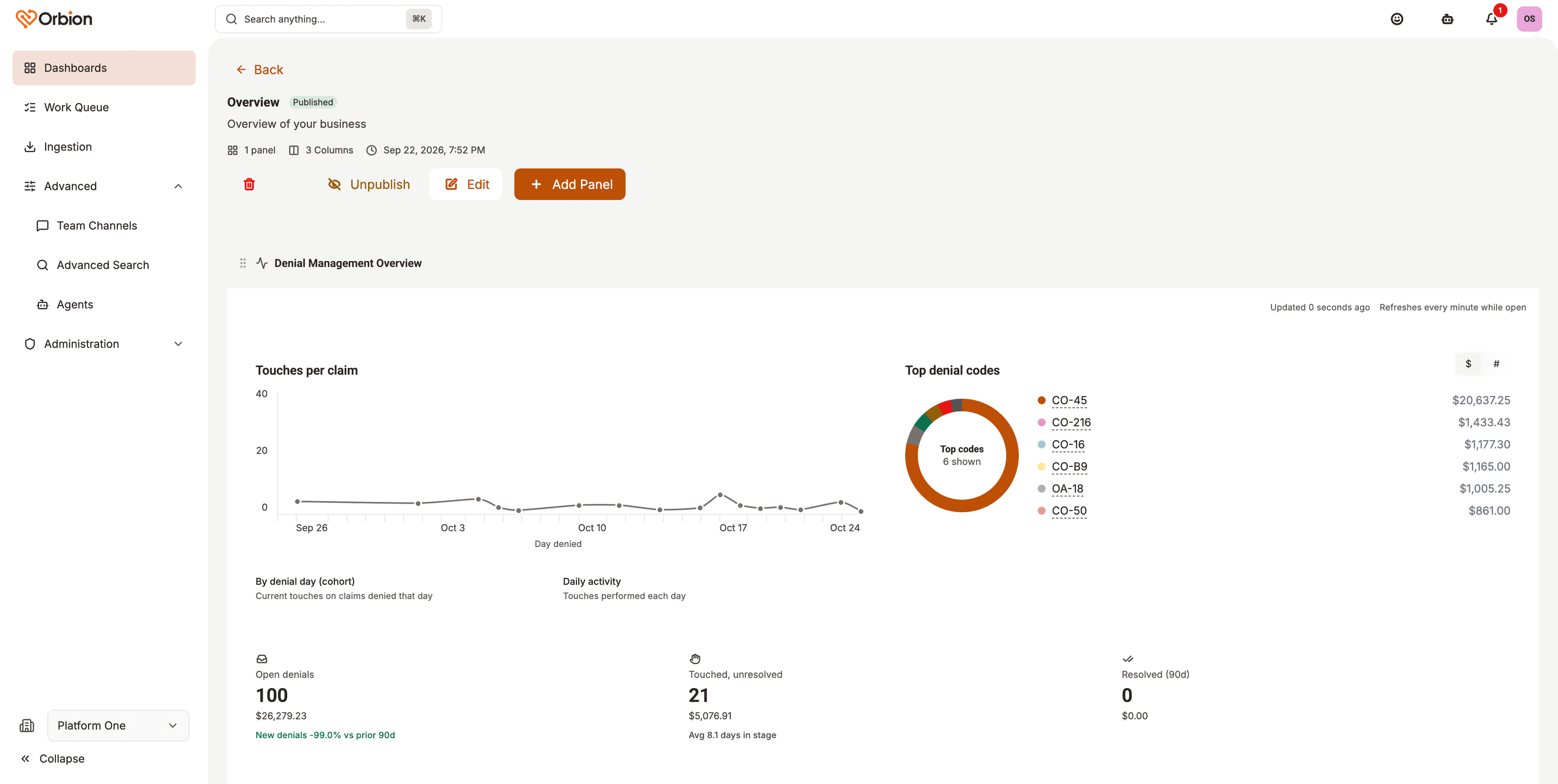Image resolution: width=1558 pixels, height=784 pixels.
Task: Open the notifications bell
Action: (x=1491, y=19)
